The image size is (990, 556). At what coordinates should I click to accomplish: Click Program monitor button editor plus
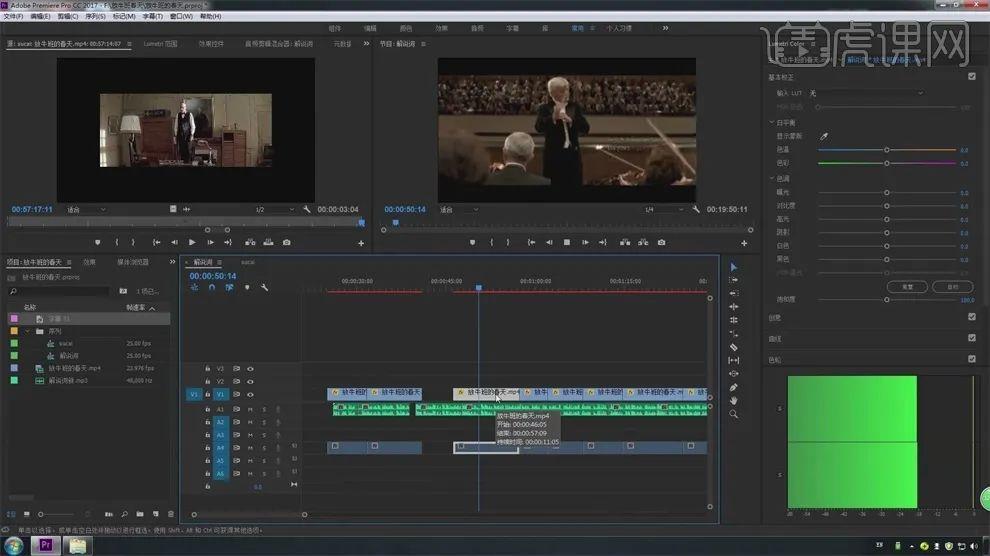(x=744, y=243)
